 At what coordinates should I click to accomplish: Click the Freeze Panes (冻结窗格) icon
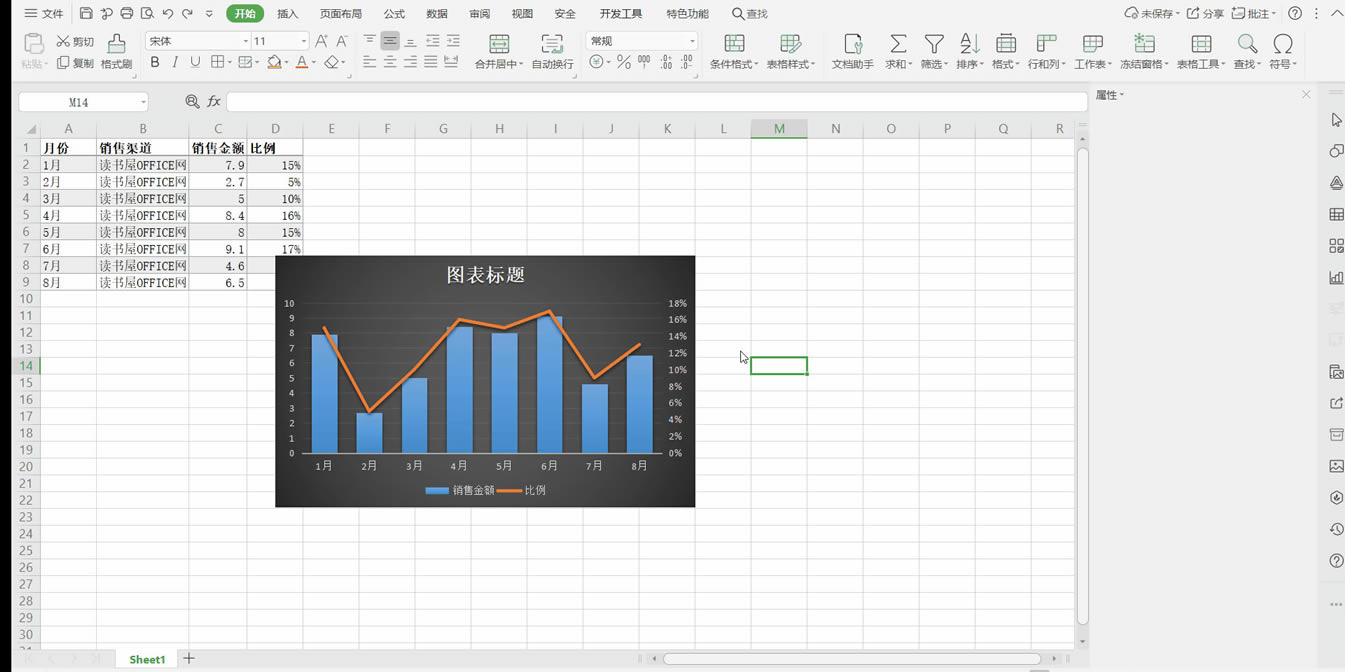pyautogui.click(x=1144, y=44)
